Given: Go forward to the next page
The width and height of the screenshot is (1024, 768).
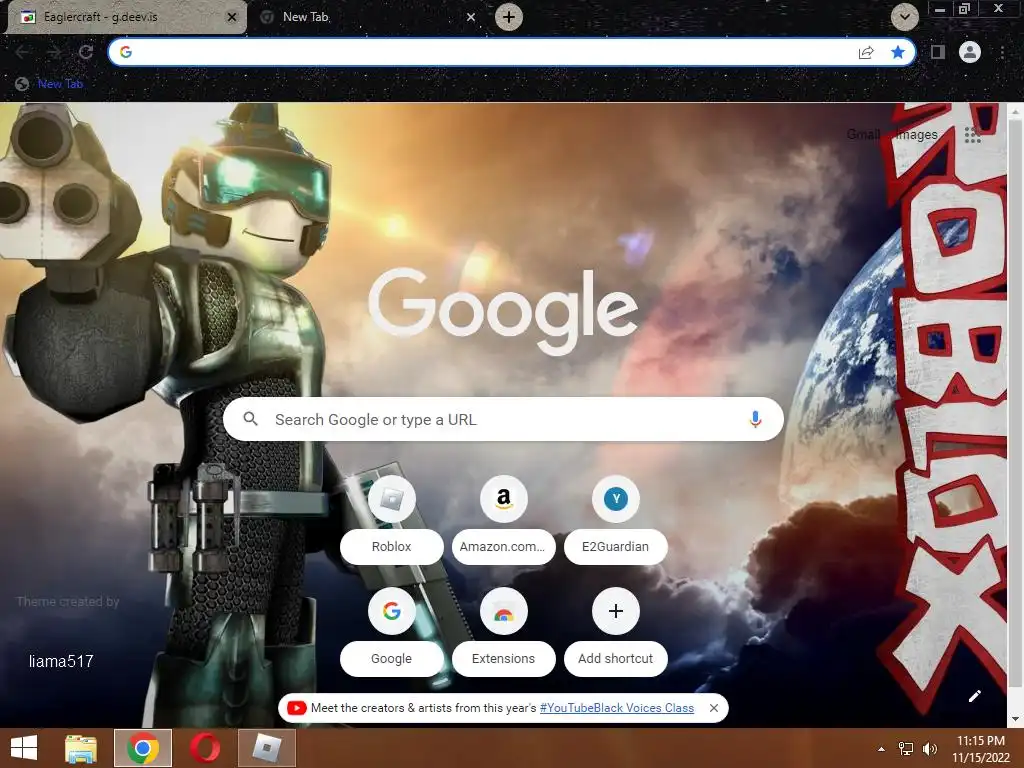Looking at the screenshot, I should 54,52.
